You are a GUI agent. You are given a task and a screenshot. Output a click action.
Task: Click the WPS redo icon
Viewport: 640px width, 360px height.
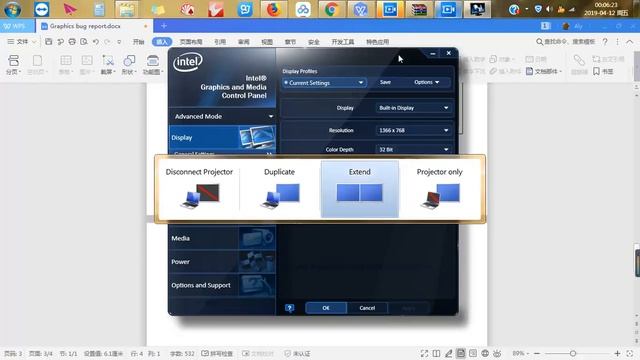coord(107,42)
